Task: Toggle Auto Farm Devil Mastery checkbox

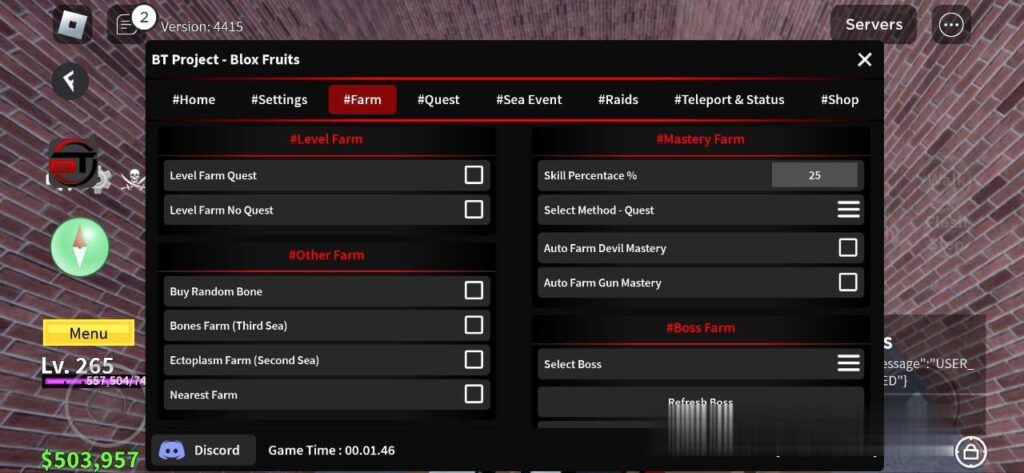Action: 848,248
